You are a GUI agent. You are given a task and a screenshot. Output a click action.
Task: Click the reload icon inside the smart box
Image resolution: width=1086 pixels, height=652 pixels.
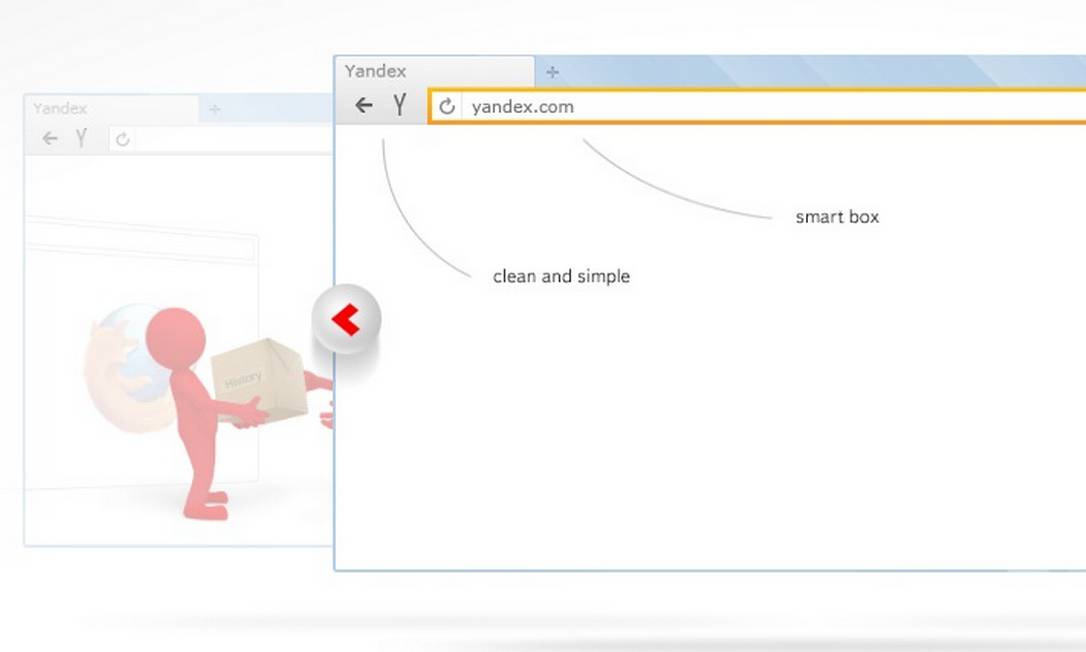coord(447,106)
